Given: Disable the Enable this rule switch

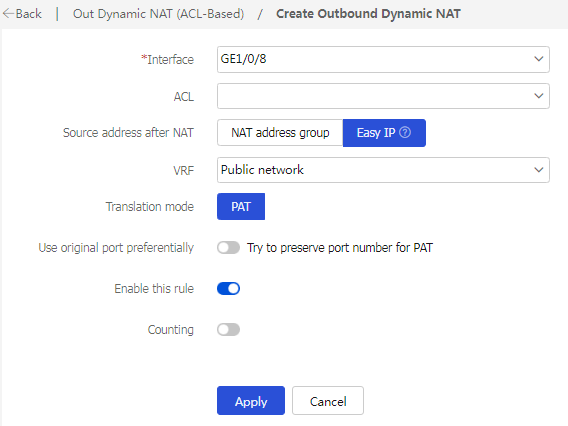Looking at the screenshot, I should tap(229, 289).
